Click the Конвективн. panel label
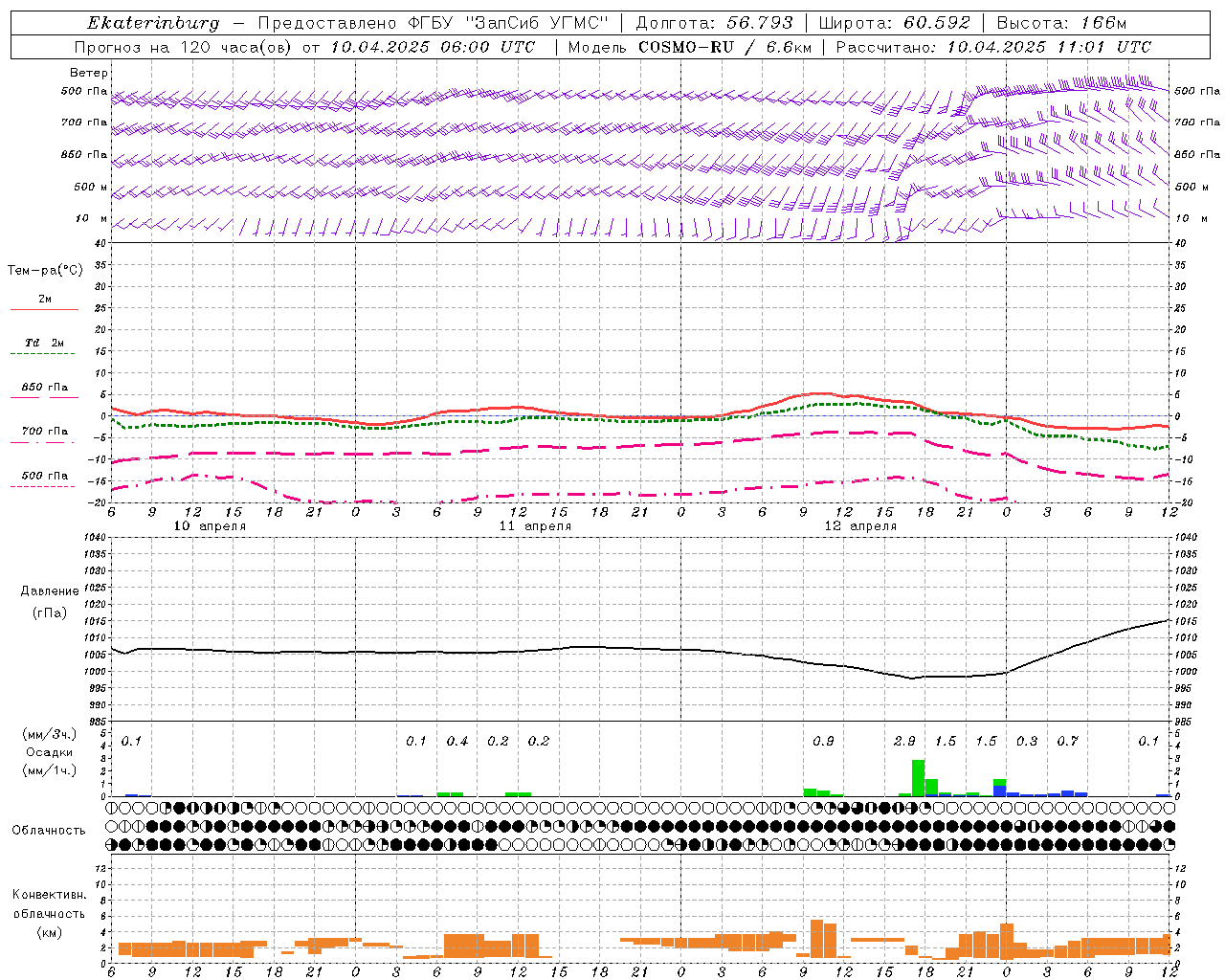1225x980 pixels. (49, 895)
